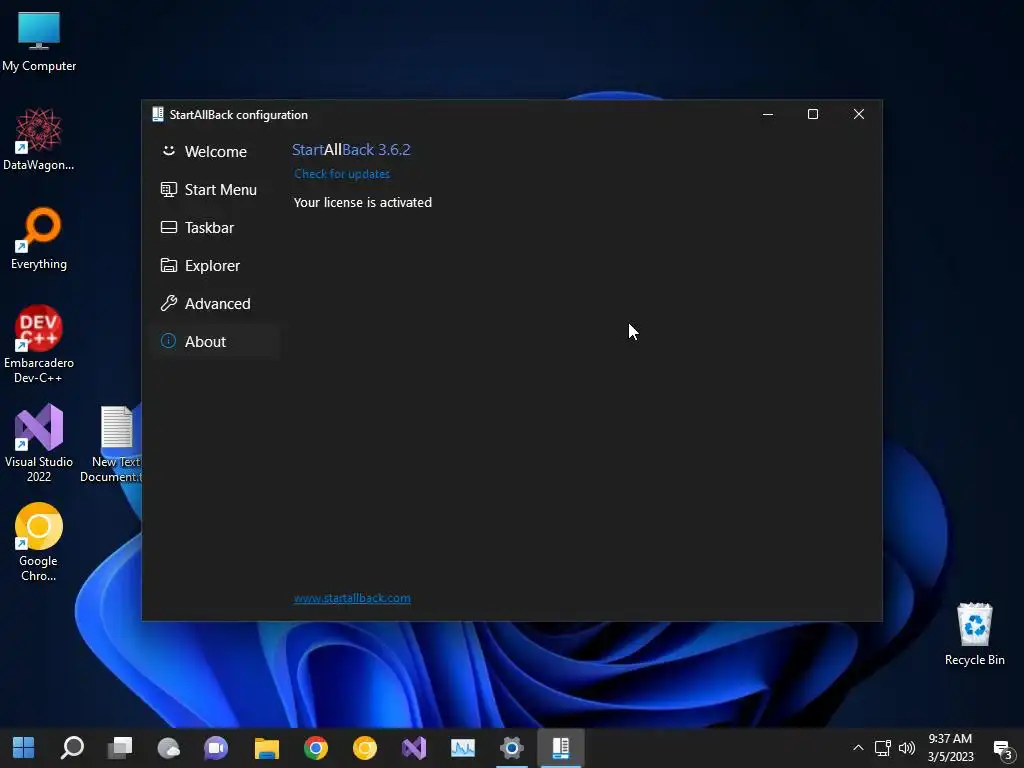
Task: Select the Visual Studio 2022 desktop shortcut
Action: pos(39,443)
